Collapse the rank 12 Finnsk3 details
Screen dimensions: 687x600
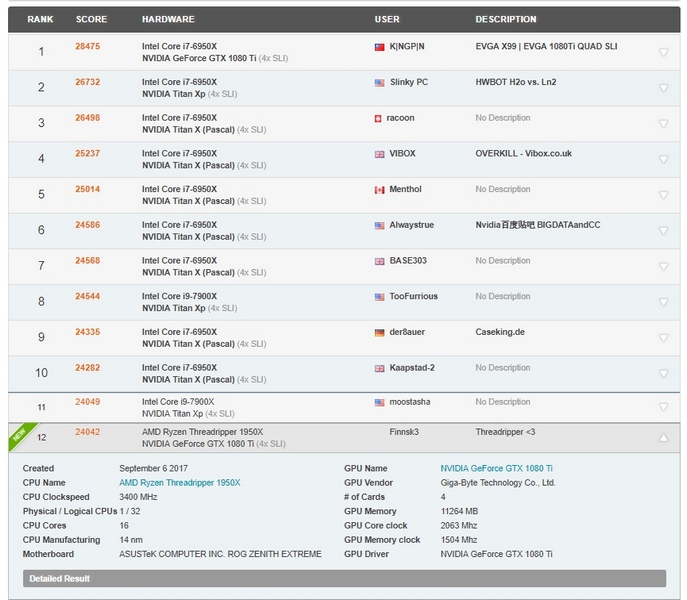point(663,437)
